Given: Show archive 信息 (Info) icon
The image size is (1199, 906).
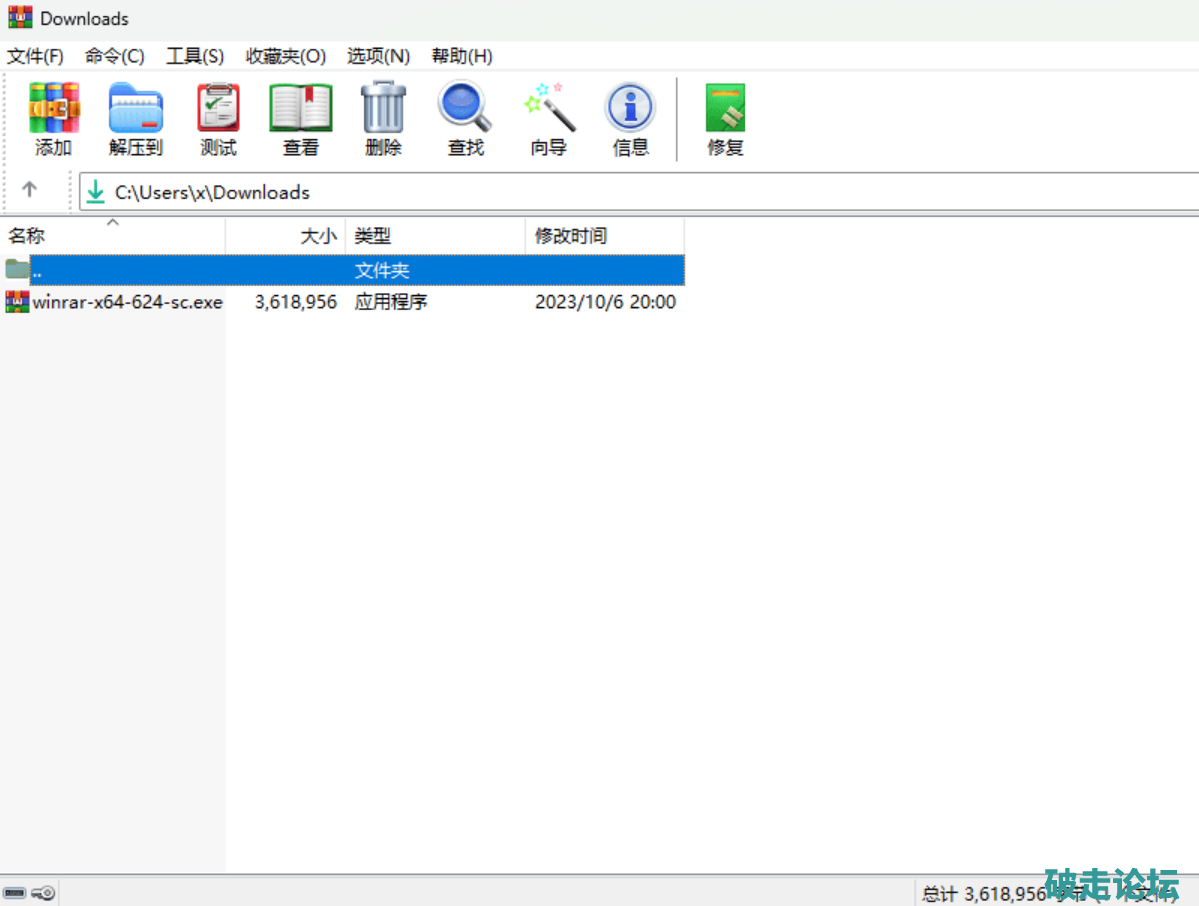Looking at the screenshot, I should point(630,119).
